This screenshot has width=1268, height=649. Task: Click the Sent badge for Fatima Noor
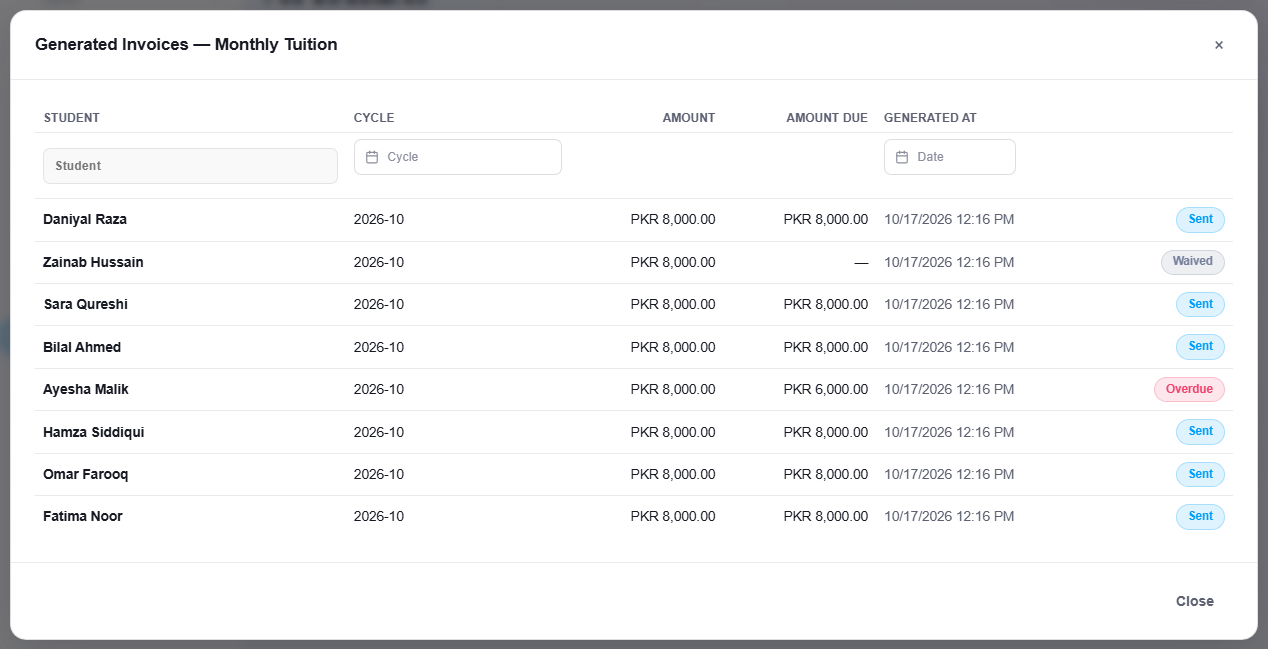pos(1200,516)
